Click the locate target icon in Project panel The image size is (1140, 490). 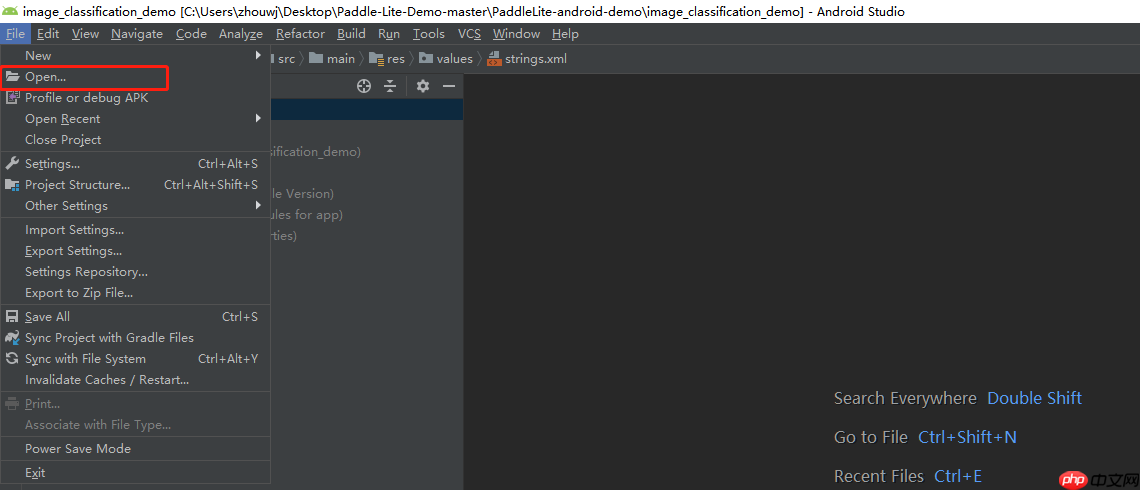click(364, 87)
